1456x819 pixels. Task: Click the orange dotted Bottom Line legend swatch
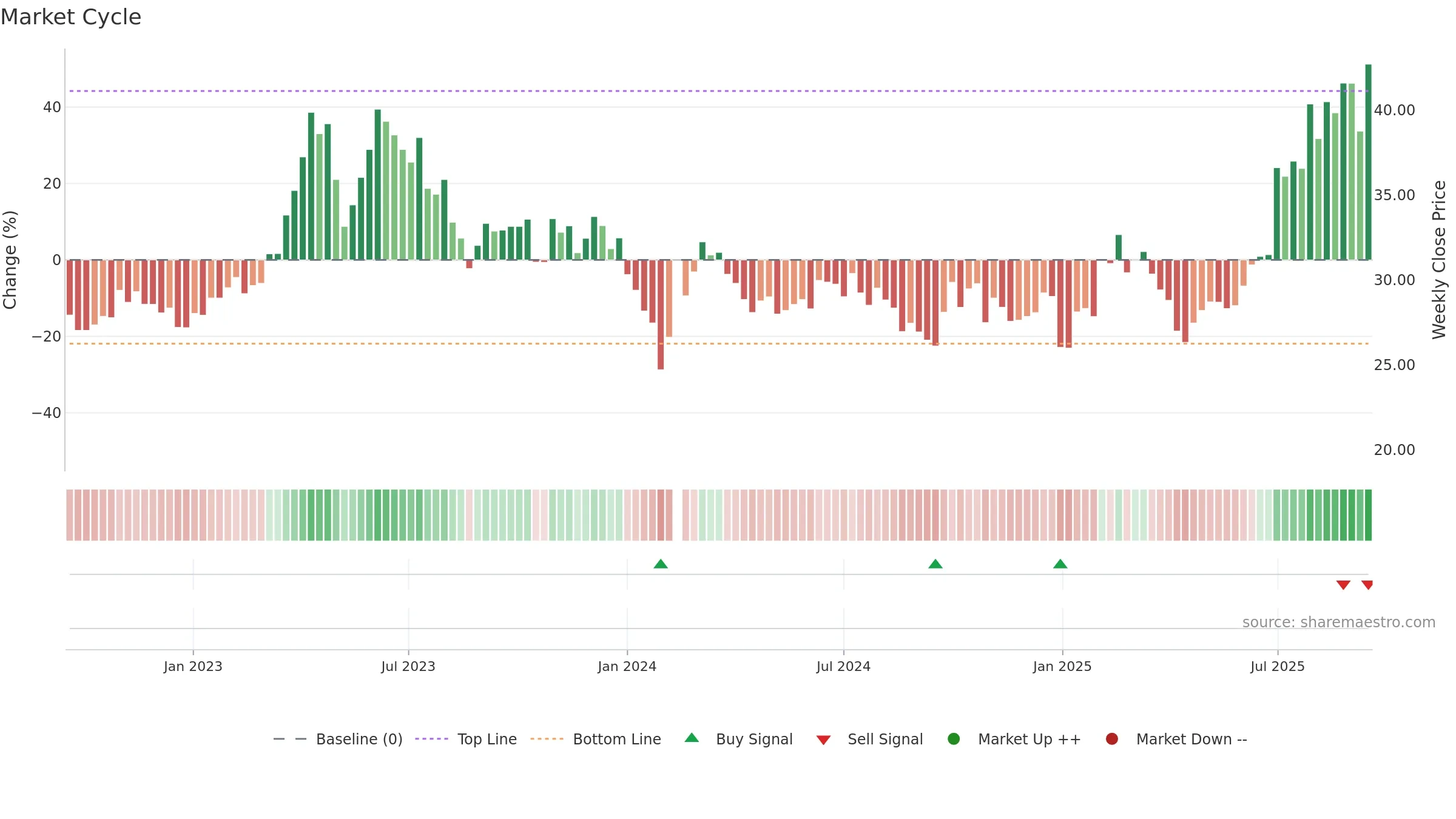point(547,739)
